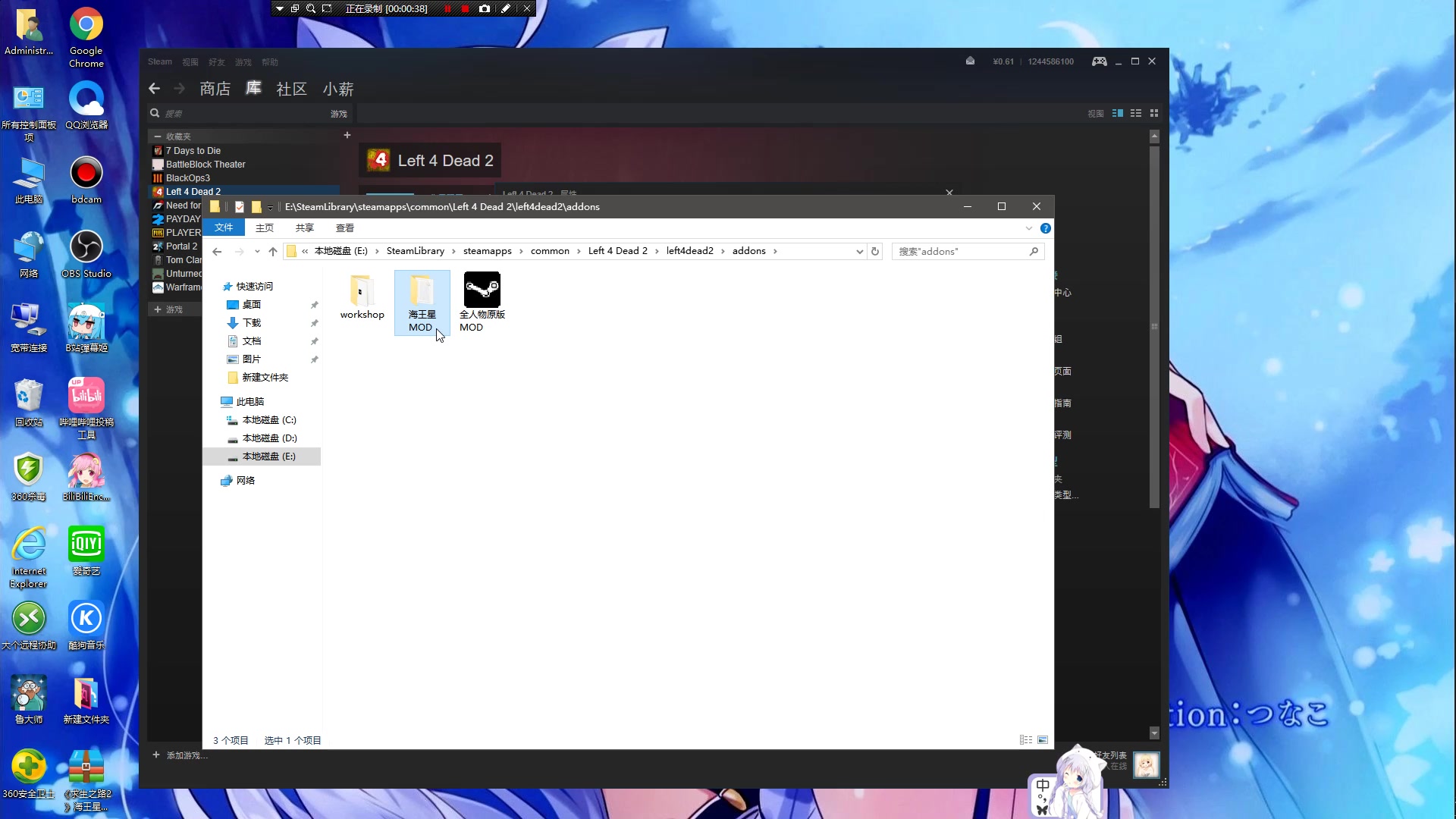Open 下载 in quick access

tap(252, 323)
